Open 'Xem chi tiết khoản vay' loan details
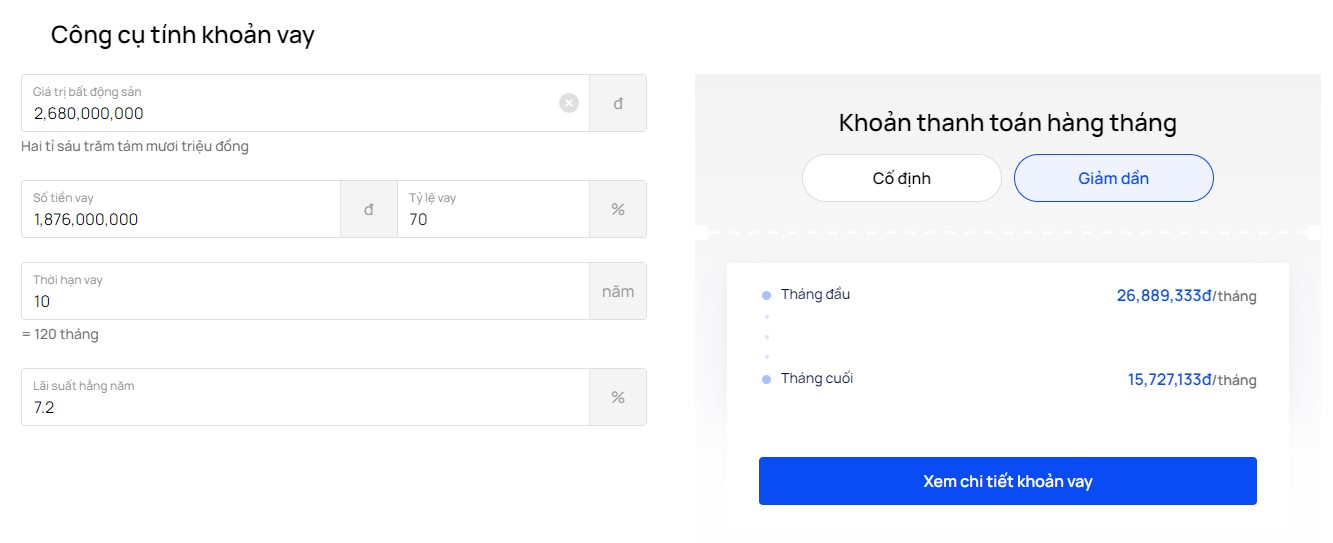 click(x=1008, y=481)
